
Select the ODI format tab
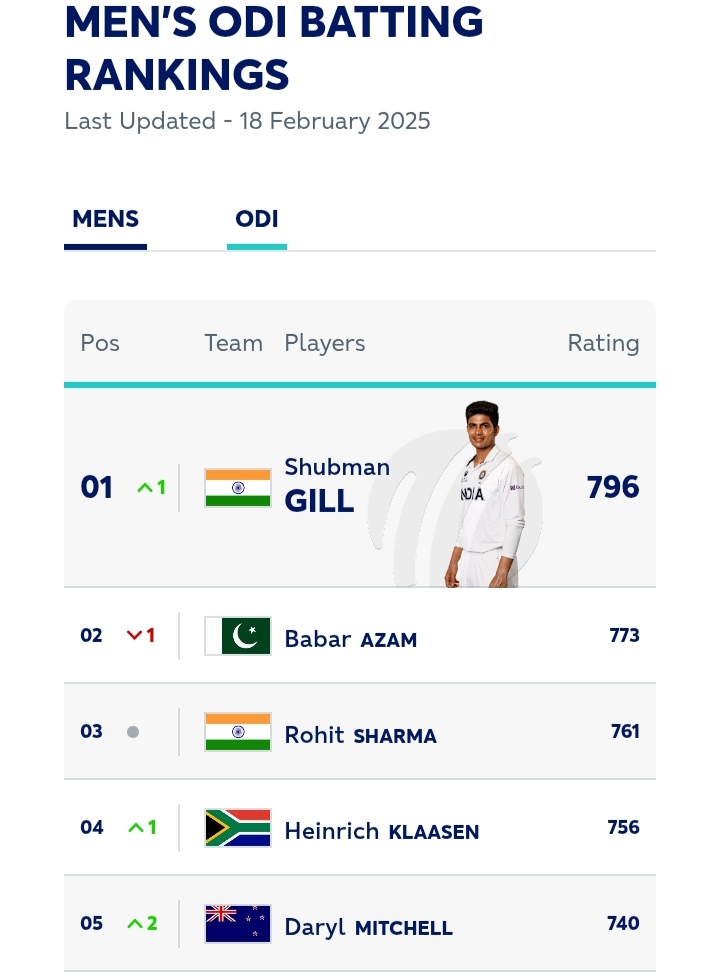(257, 219)
